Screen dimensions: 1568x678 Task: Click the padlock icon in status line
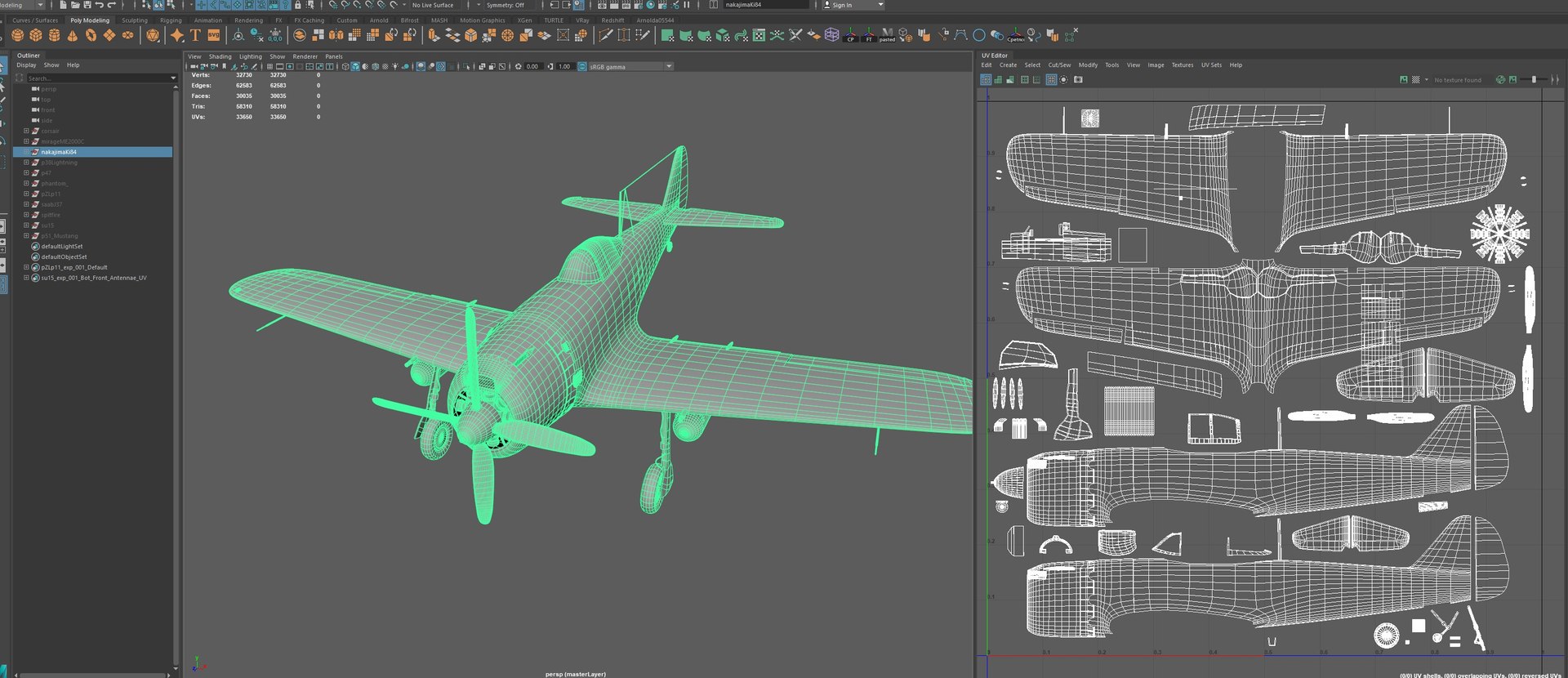[297, 5]
